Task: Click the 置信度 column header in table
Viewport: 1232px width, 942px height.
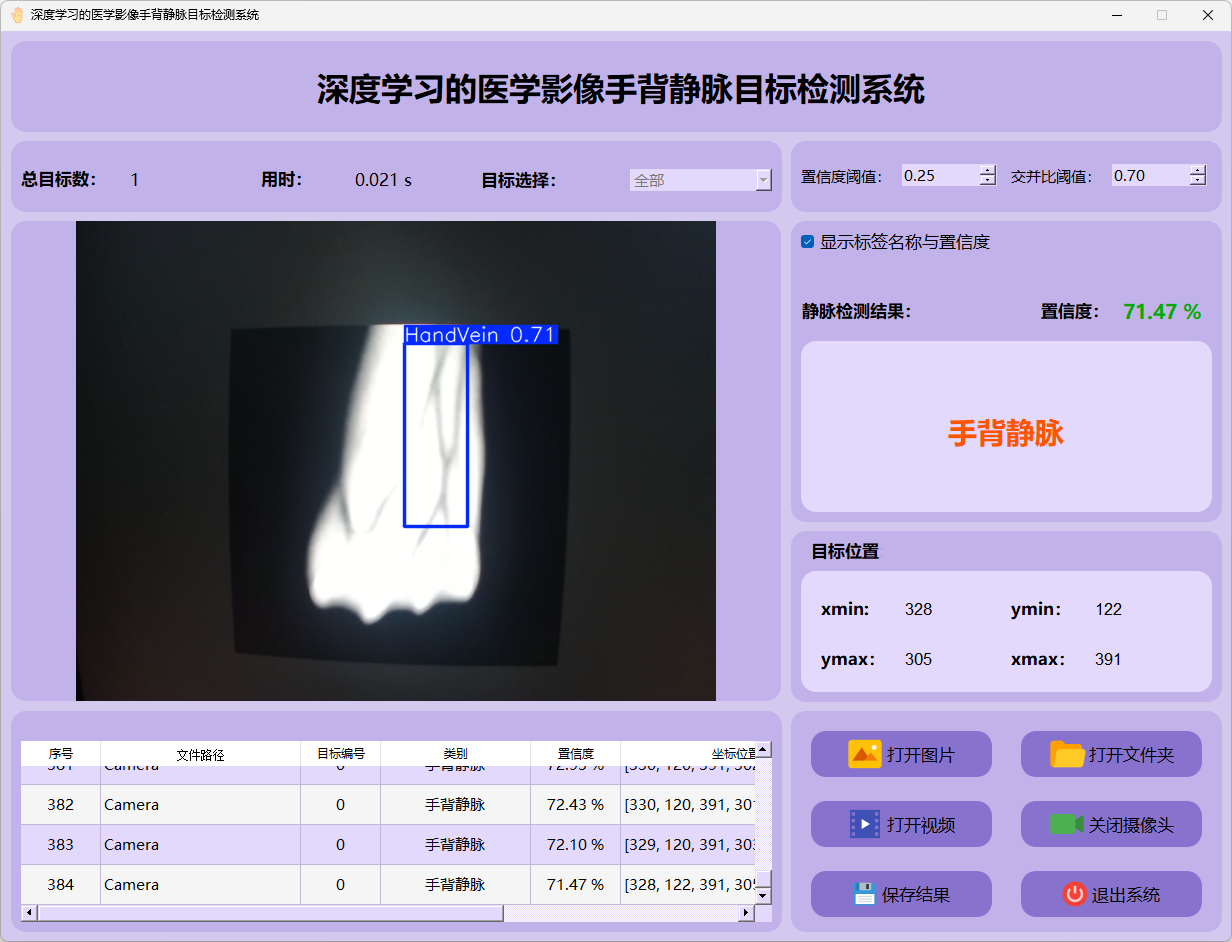Action: [x=575, y=754]
